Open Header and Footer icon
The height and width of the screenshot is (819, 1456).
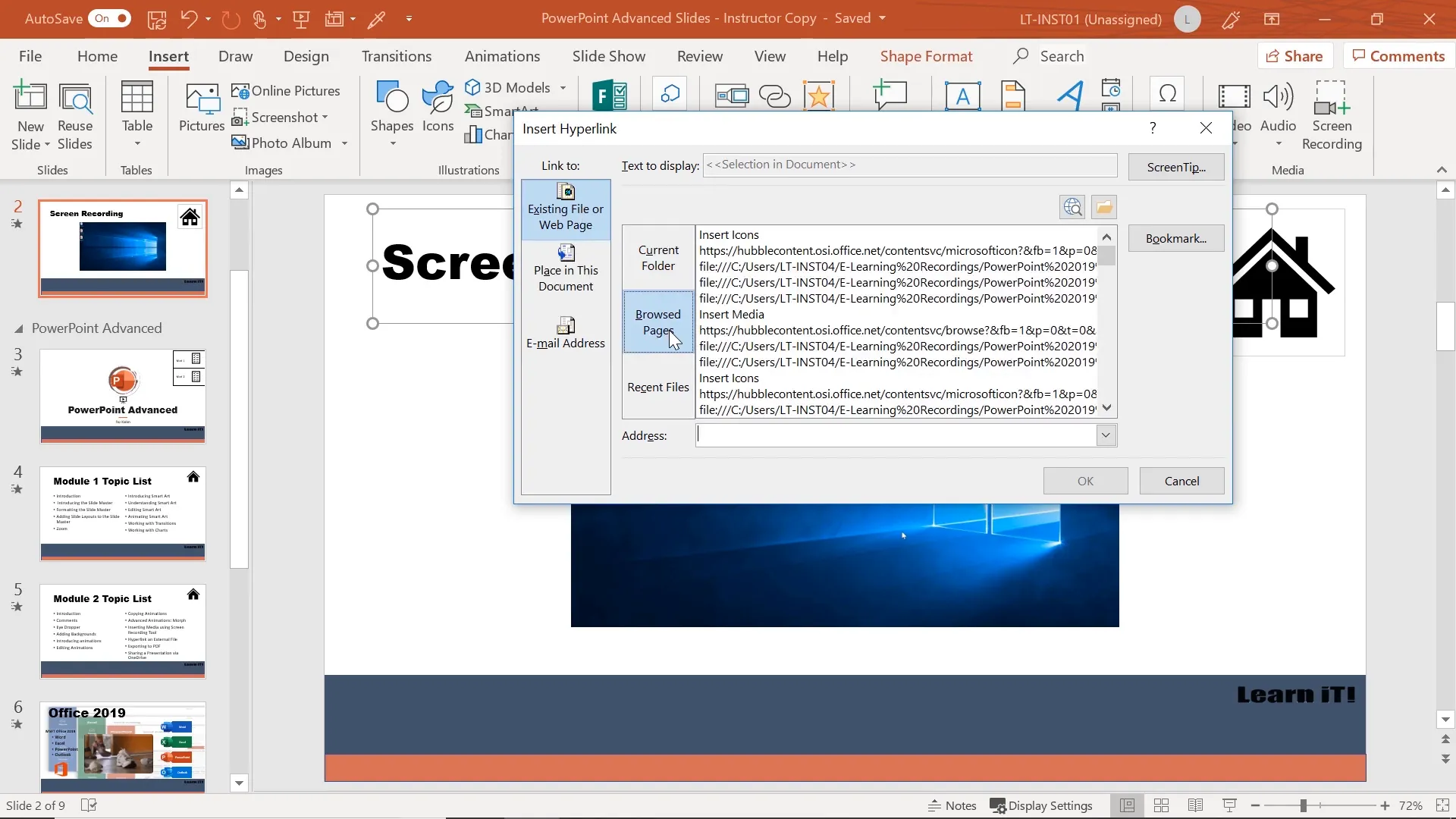pos(1014,96)
